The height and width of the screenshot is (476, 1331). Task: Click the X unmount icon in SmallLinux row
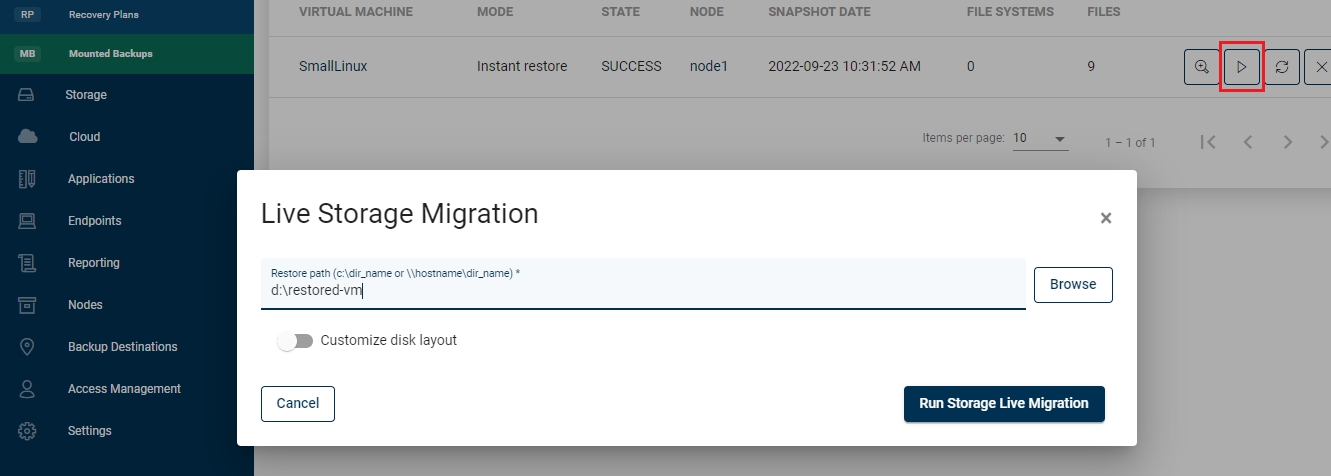tap(1320, 67)
